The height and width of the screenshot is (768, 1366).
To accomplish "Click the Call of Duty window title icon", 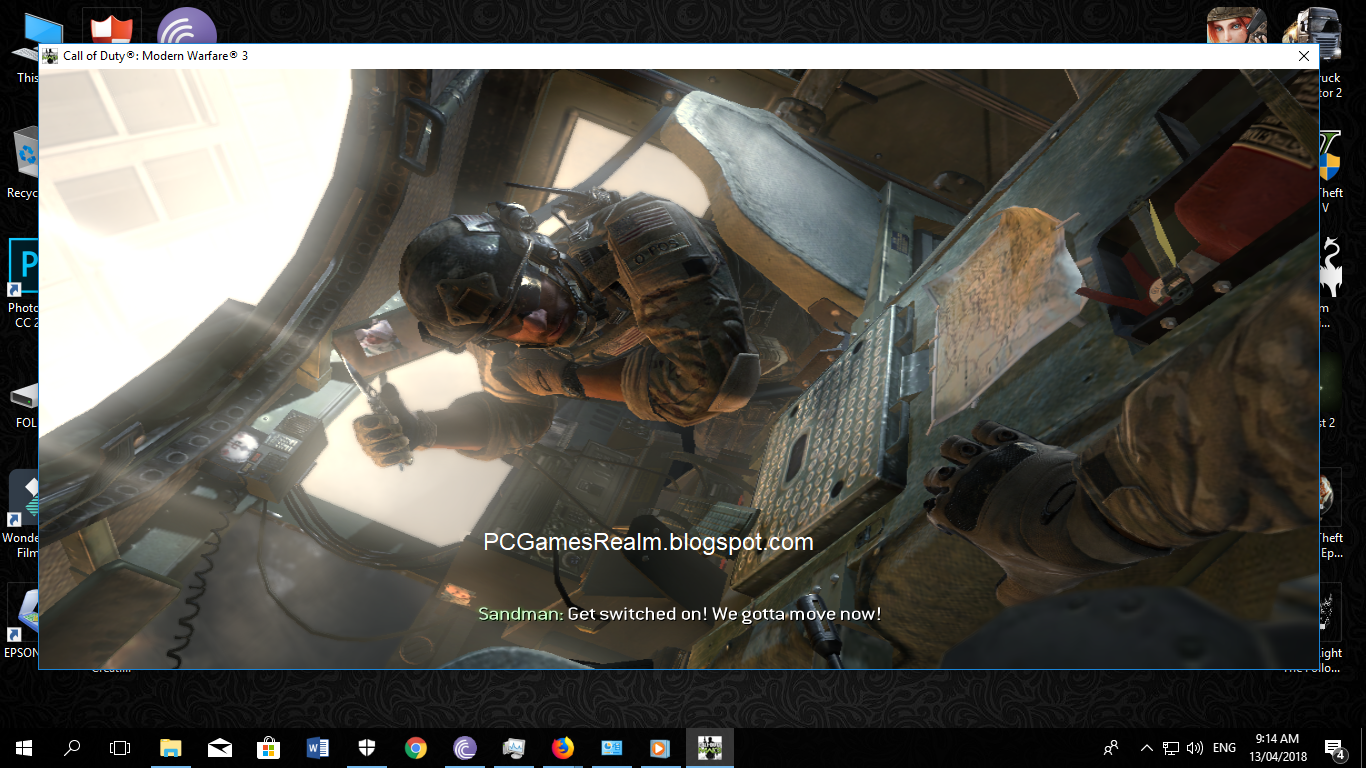I will (50, 56).
